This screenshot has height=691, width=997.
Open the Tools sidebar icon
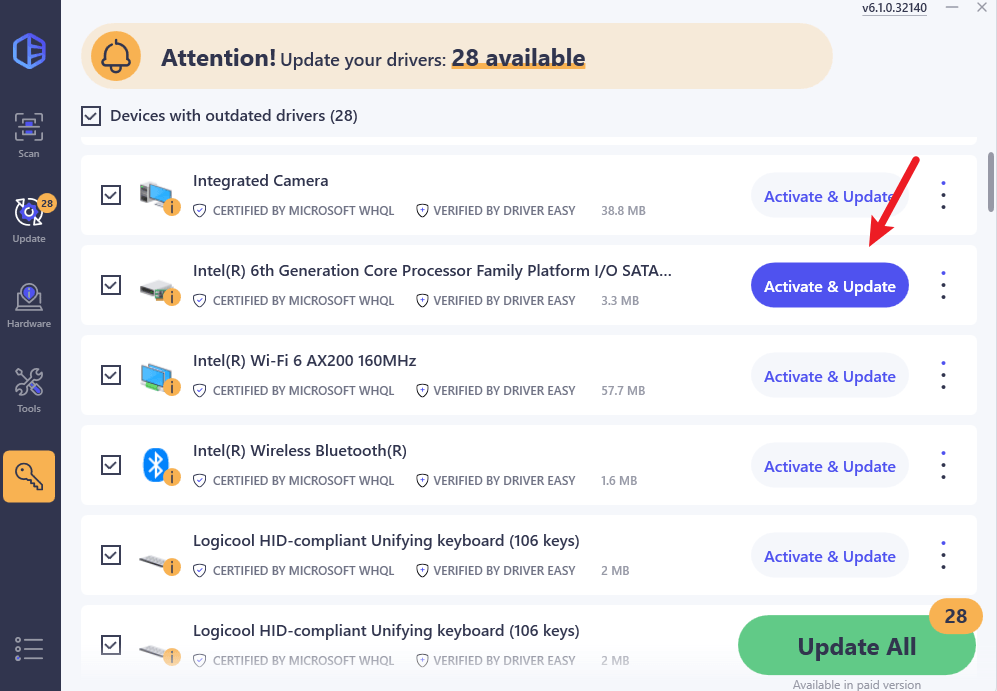29,390
